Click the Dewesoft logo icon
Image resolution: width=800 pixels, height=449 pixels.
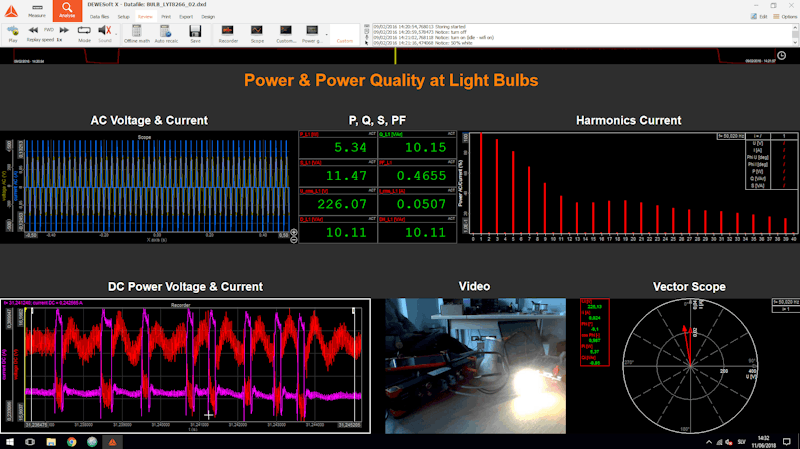pos(11,11)
